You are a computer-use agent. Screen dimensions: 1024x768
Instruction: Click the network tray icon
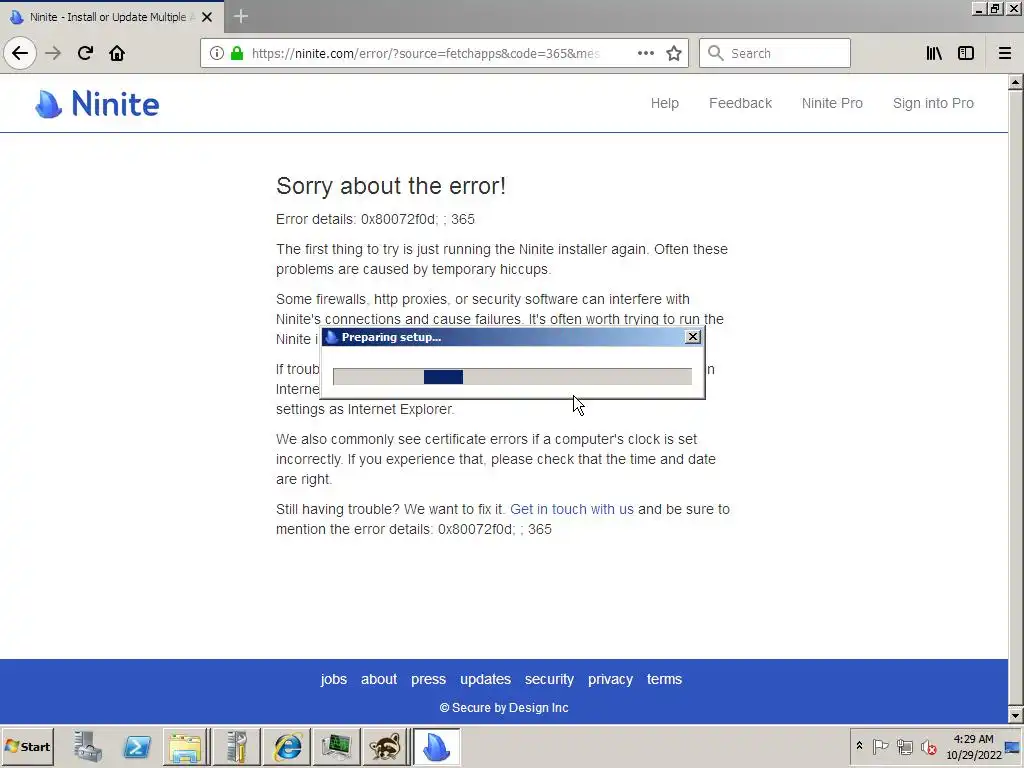click(x=904, y=746)
